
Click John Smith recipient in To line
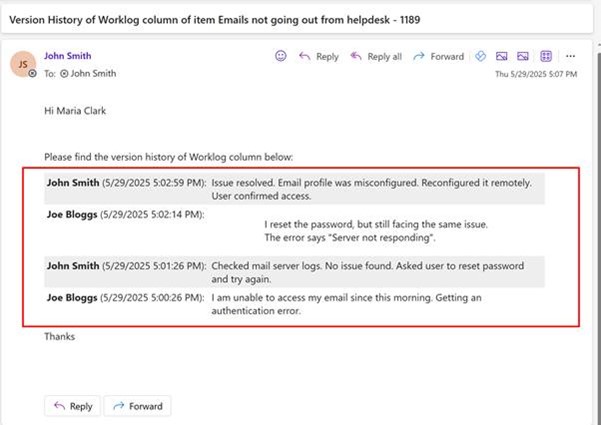[x=89, y=74]
